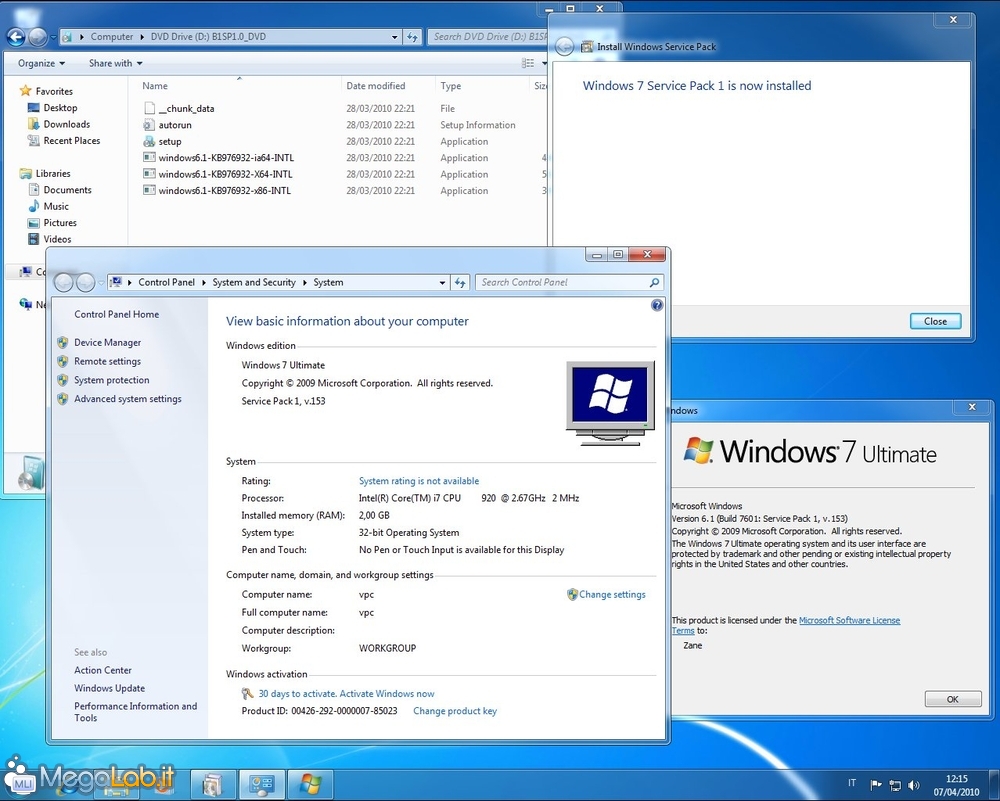Click OK in the About Windows dialog
This screenshot has width=1000, height=801.
[953, 699]
